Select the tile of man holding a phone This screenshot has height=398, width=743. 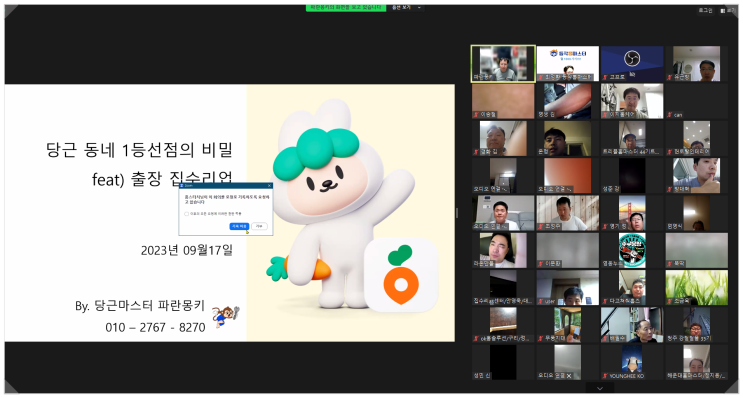point(568,325)
